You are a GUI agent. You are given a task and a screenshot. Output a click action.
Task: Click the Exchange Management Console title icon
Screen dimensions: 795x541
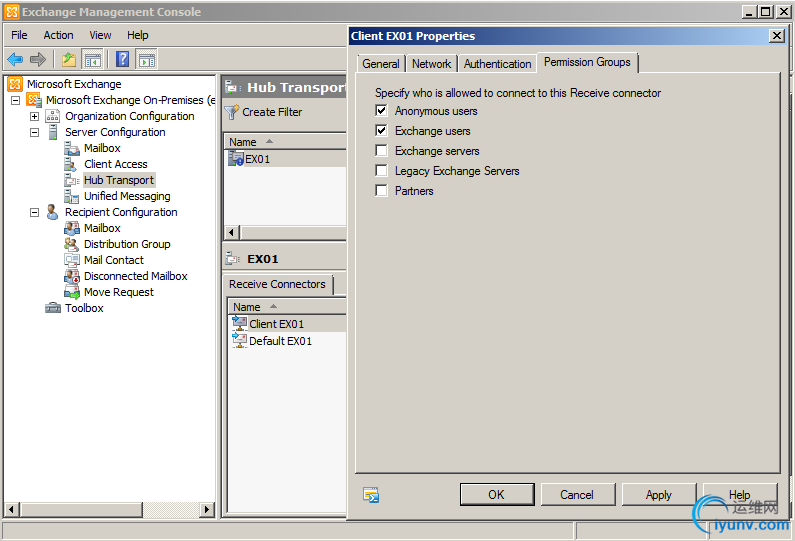(12, 12)
